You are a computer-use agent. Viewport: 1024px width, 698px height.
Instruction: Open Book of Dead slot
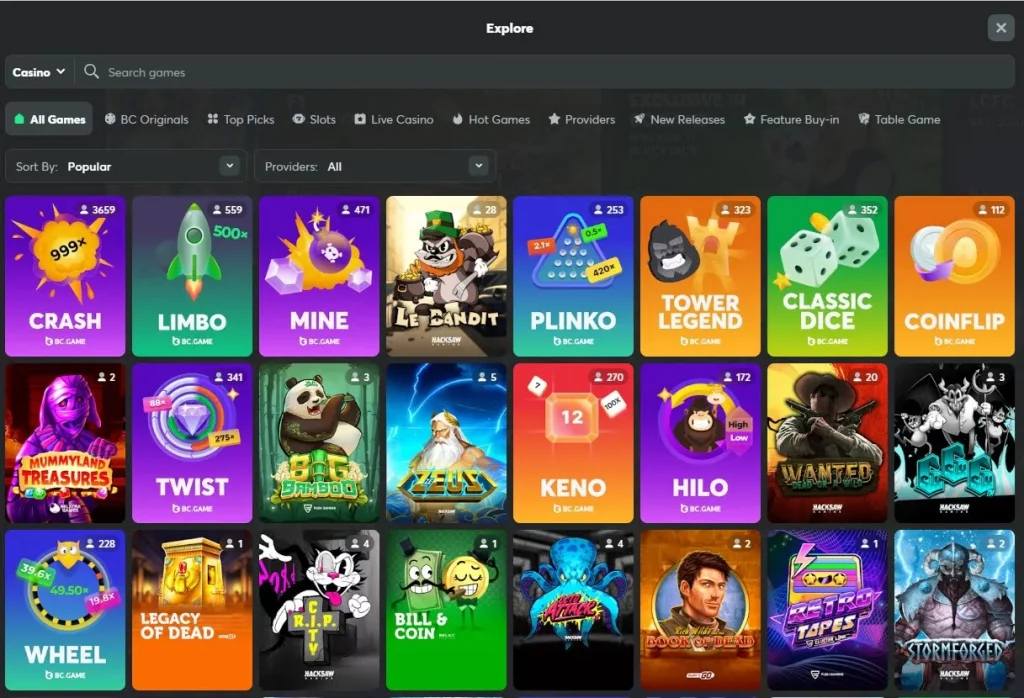pyautogui.click(x=700, y=610)
